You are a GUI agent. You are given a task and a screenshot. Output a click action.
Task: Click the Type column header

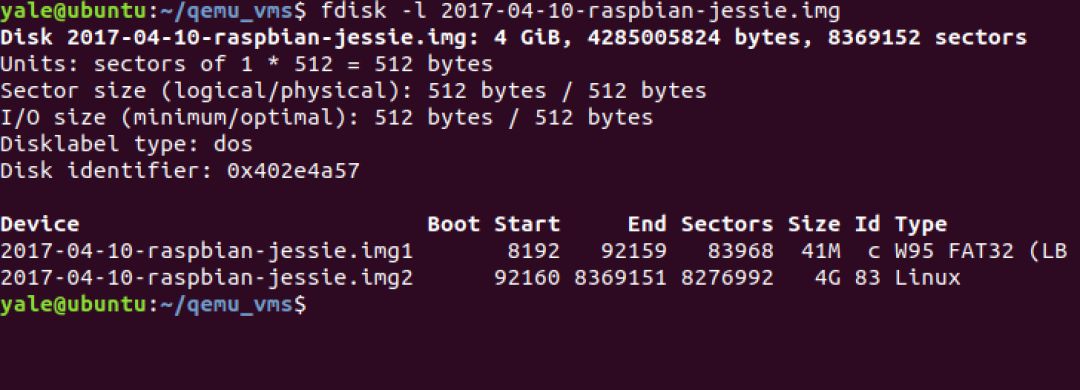click(x=921, y=225)
